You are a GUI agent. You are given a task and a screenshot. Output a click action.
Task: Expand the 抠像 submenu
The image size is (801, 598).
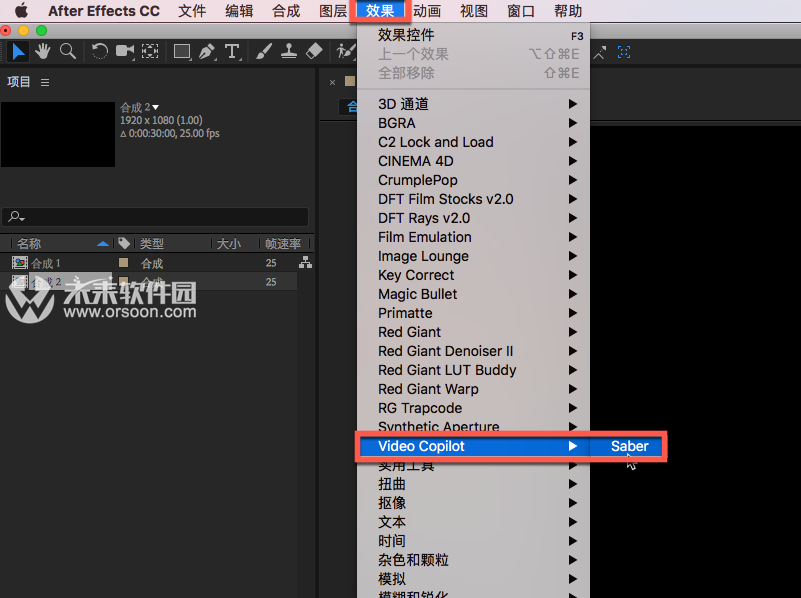tap(474, 503)
